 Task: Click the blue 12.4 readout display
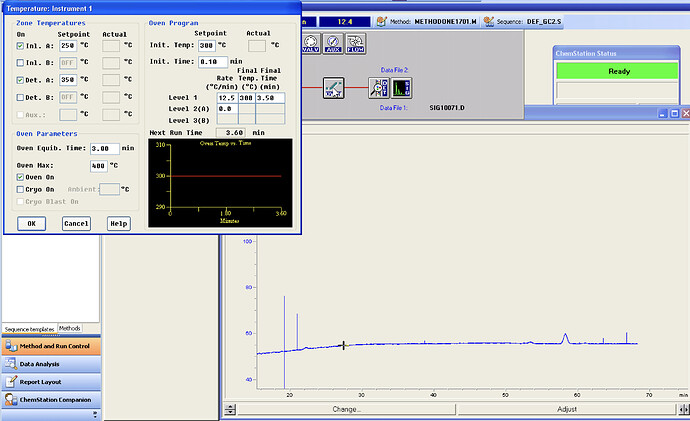coord(345,22)
